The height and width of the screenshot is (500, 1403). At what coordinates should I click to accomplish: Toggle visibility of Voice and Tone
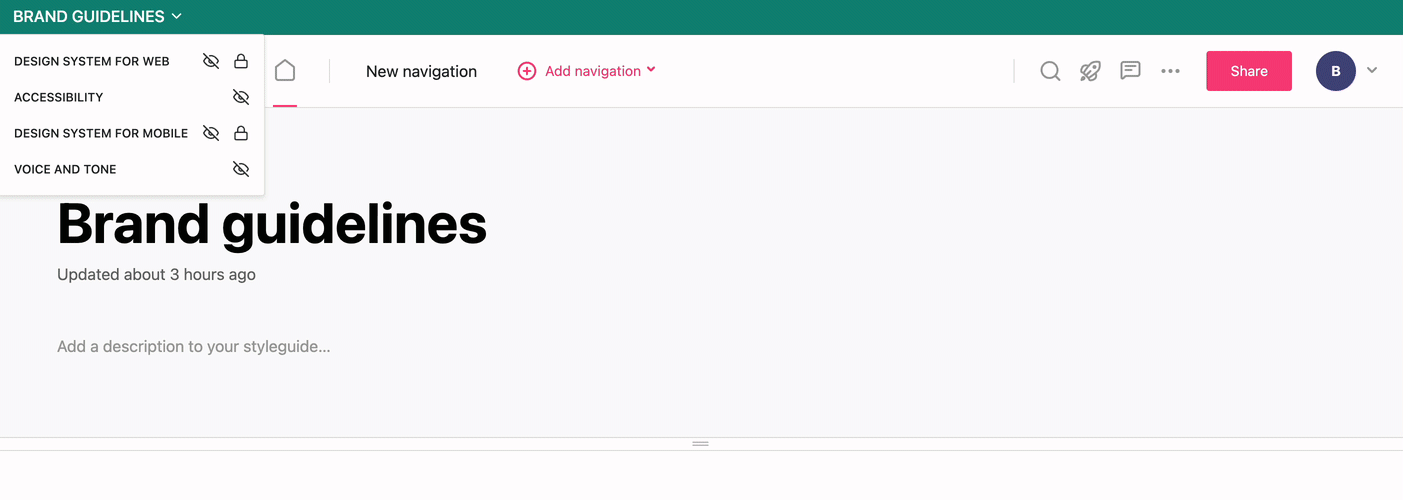click(x=241, y=169)
